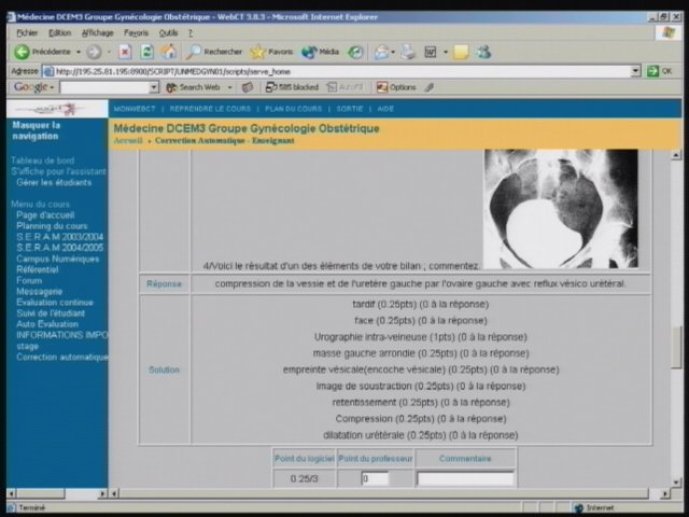689x517 pixels.
Task: Open the mail icon dropdown arrow
Action: 393,52
